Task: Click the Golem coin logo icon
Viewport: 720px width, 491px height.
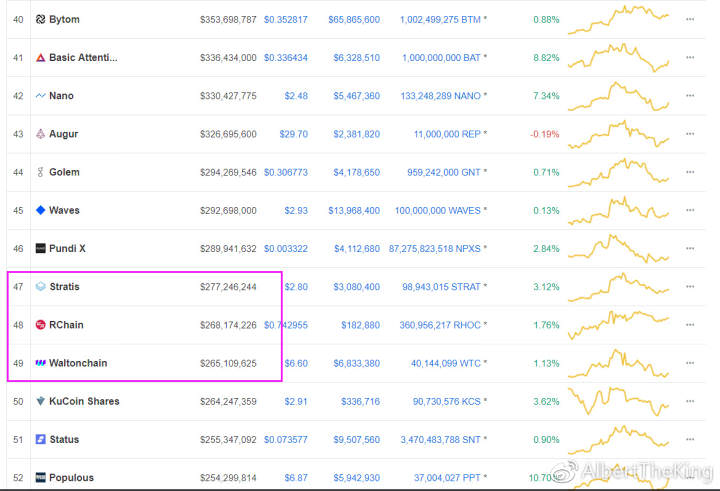Action: click(x=40, y=172)
